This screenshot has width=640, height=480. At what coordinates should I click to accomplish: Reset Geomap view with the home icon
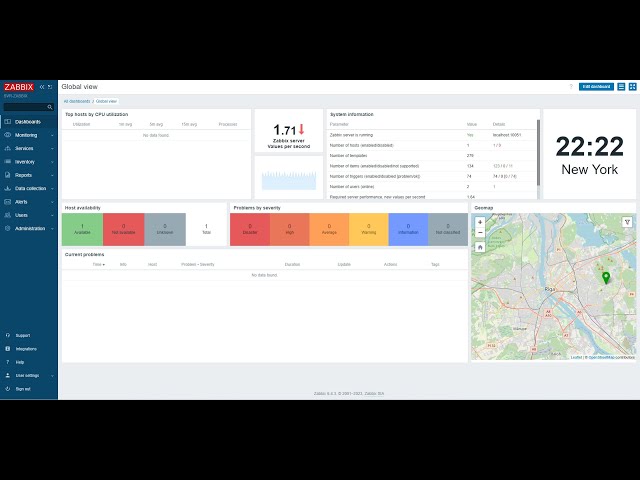pos(480,247)
